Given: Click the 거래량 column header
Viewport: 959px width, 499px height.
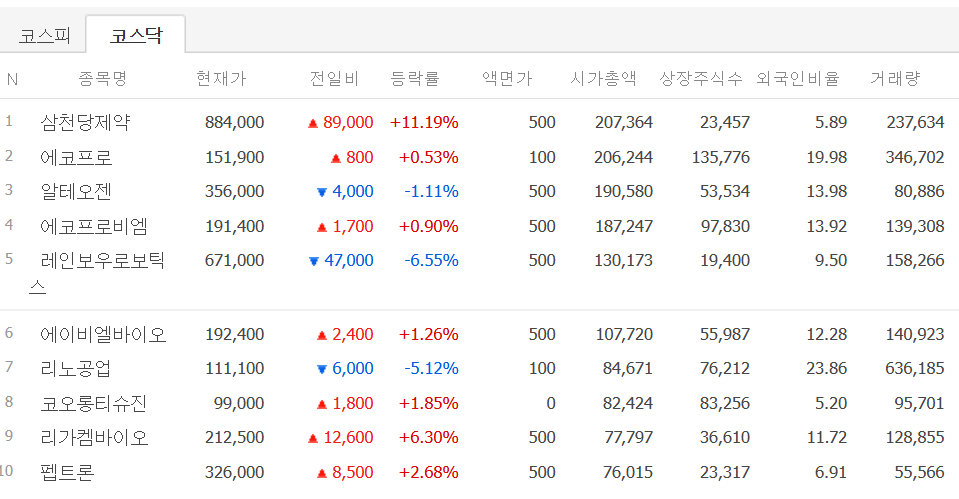Looking at the screenshot, I should click(895, 78).
